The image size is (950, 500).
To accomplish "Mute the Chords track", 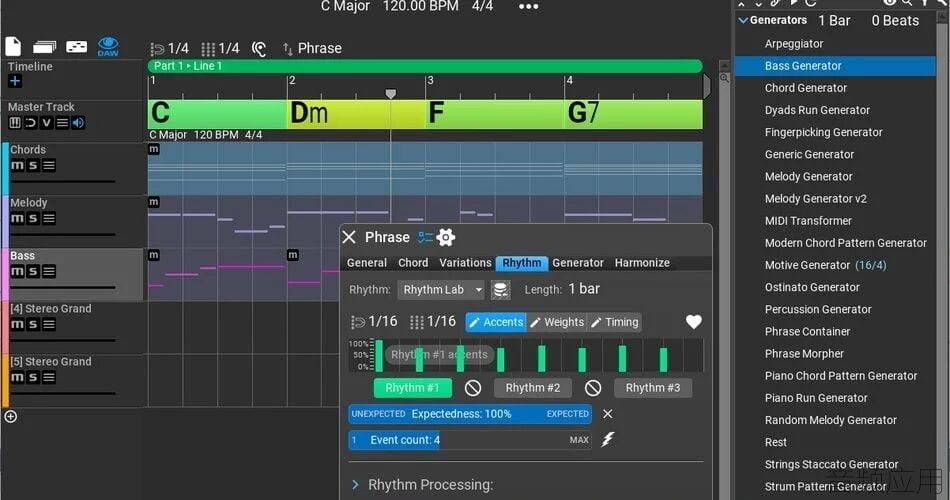I will pos(17,165).
